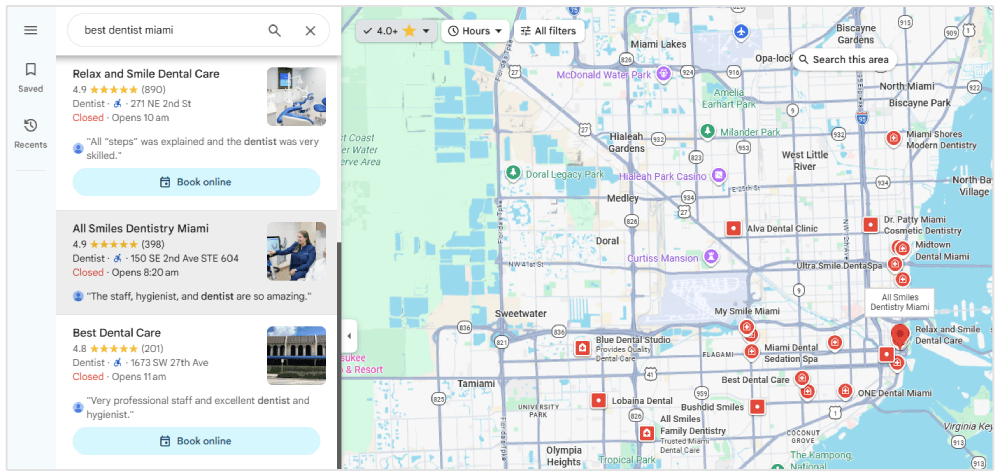Select the Midtown Dental Miami pin
Image resolution: width=1000 pixels, height=476 pixels.
(902, 248)
